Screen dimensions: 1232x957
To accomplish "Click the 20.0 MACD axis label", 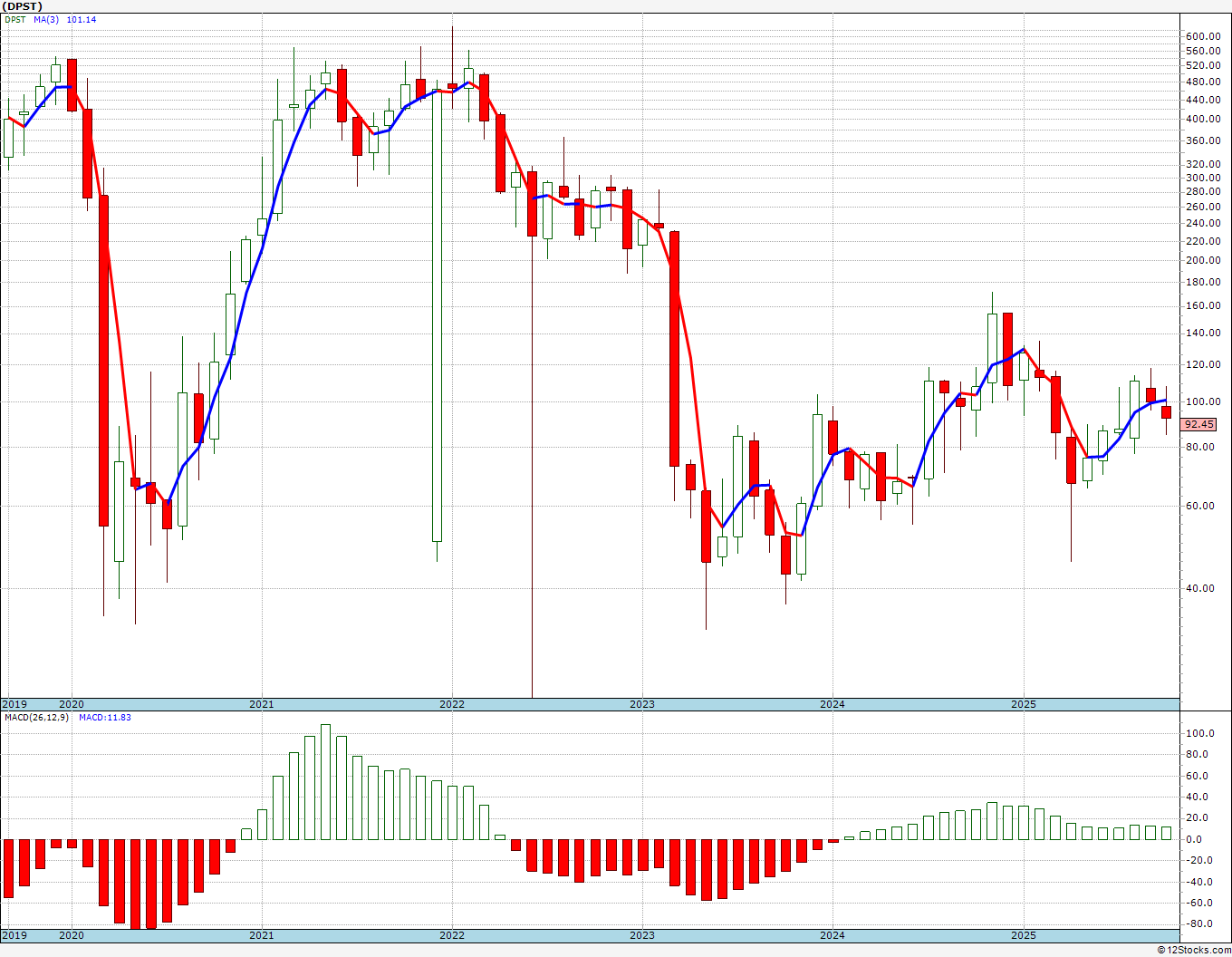I will click(1198, 817).
